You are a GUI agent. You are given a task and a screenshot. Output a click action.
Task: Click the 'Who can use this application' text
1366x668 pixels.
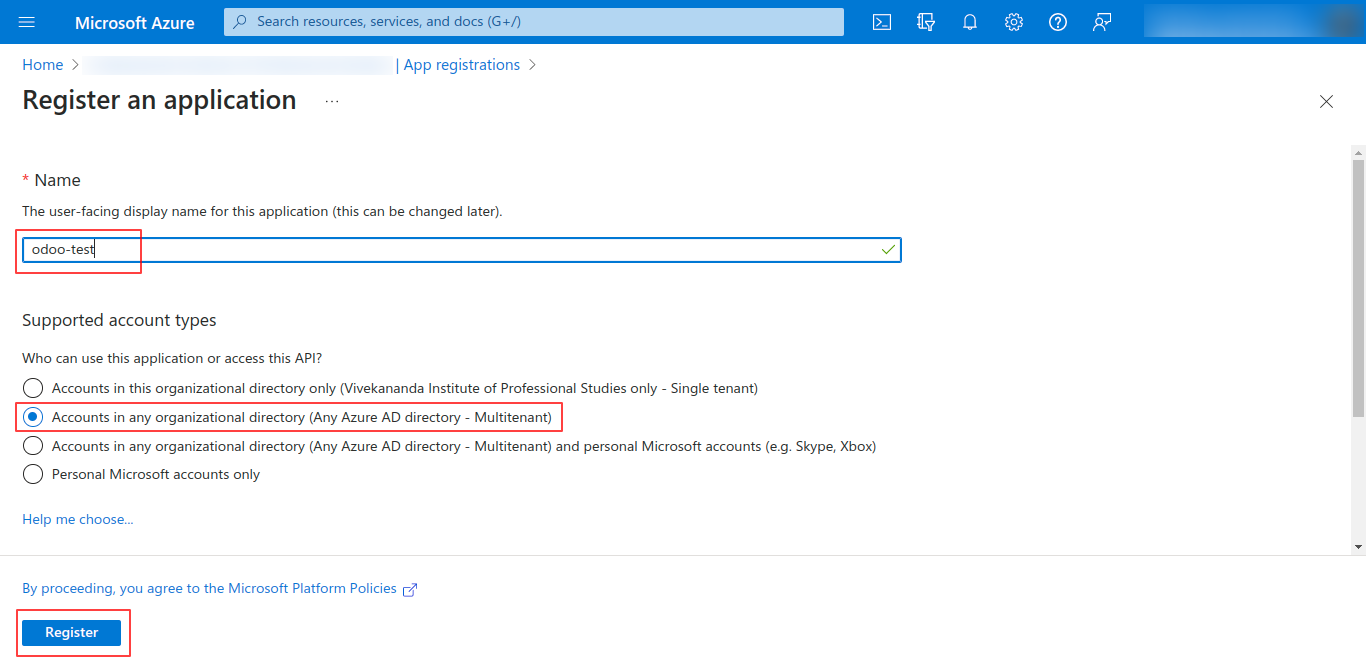(x=172, y=358)
